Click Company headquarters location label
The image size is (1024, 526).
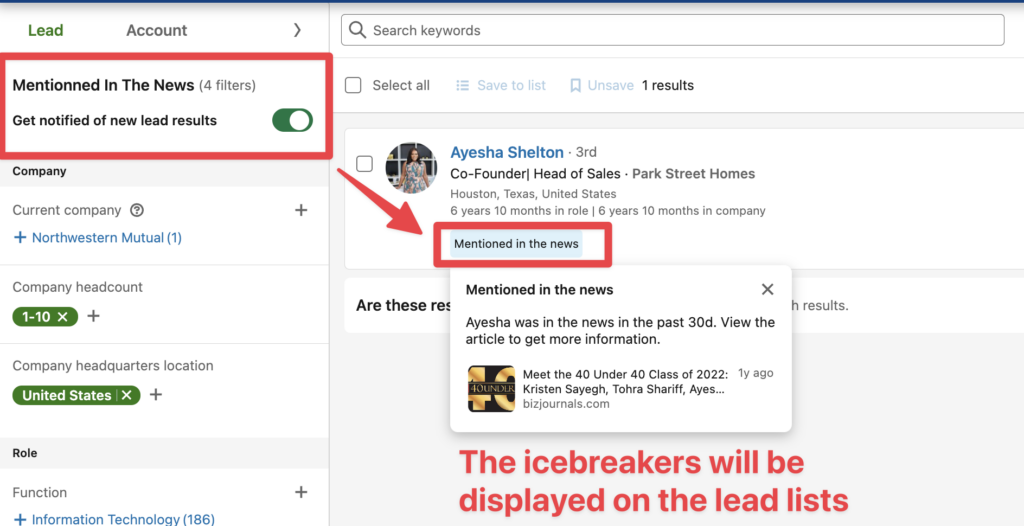(113, 366)
